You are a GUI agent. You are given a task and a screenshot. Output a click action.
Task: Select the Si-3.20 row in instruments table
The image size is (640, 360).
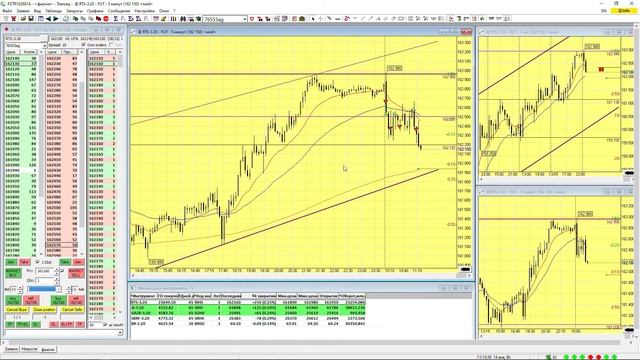click(x=248, y=308)
